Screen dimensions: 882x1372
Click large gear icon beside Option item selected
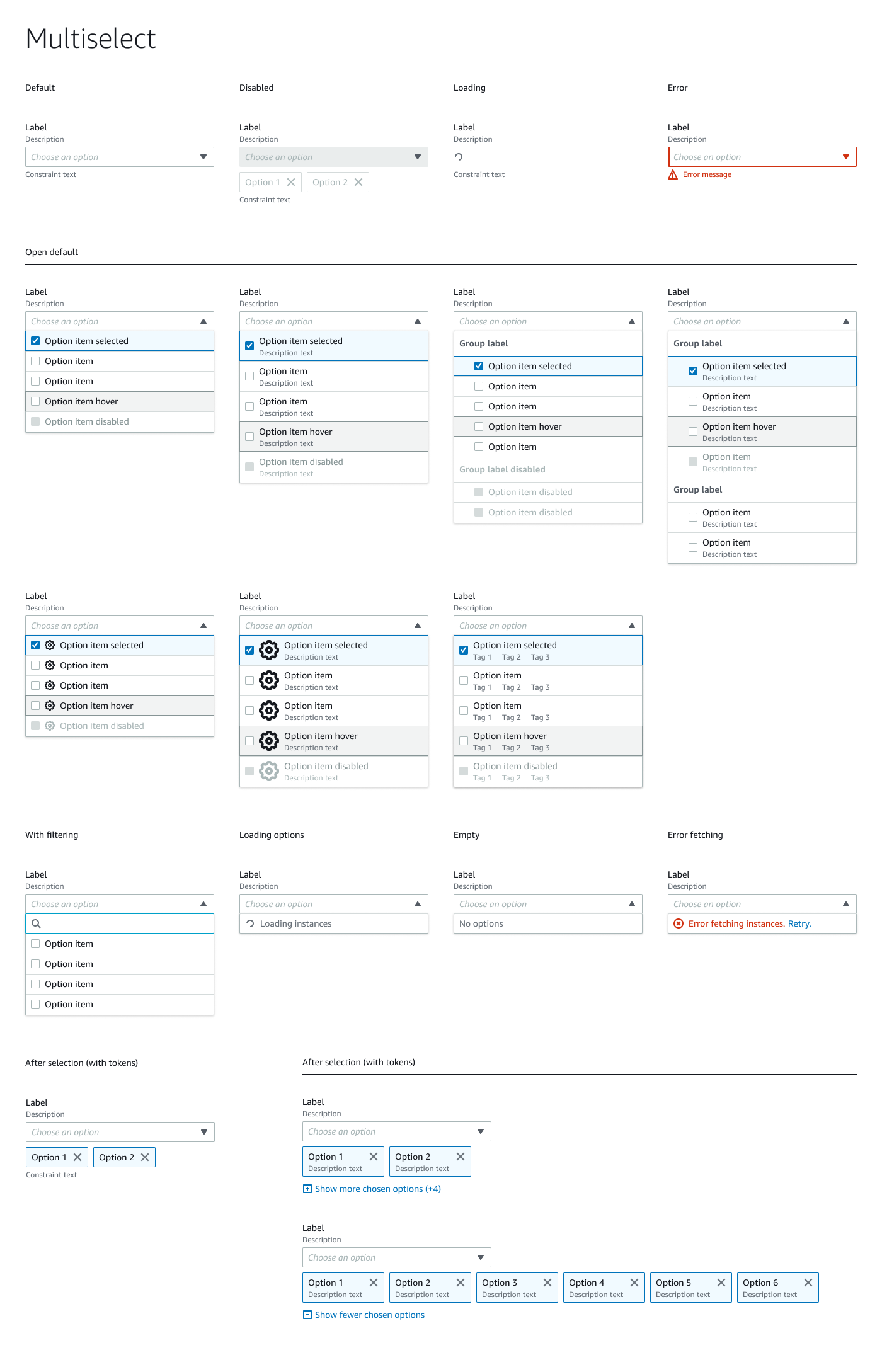(269, 650)
